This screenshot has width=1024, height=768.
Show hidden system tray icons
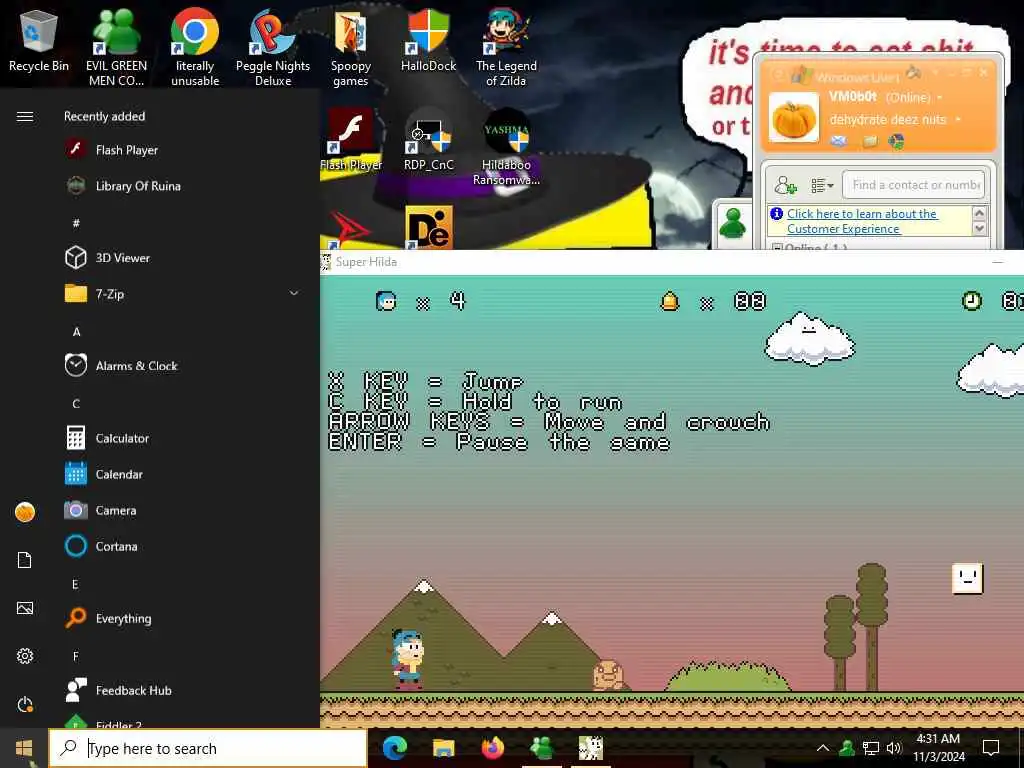coord(823,748)
